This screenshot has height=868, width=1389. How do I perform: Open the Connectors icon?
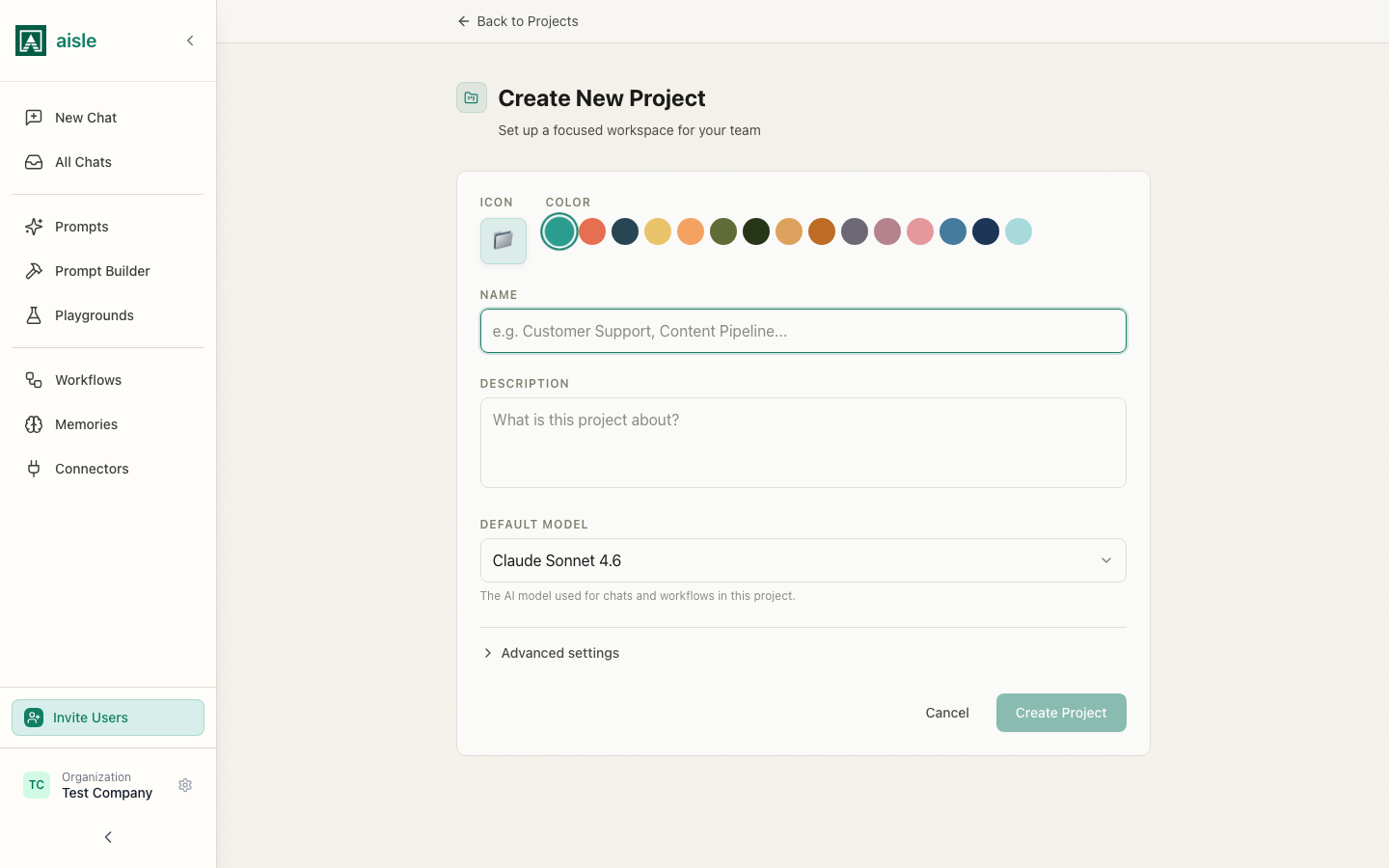tap(35, 469)
